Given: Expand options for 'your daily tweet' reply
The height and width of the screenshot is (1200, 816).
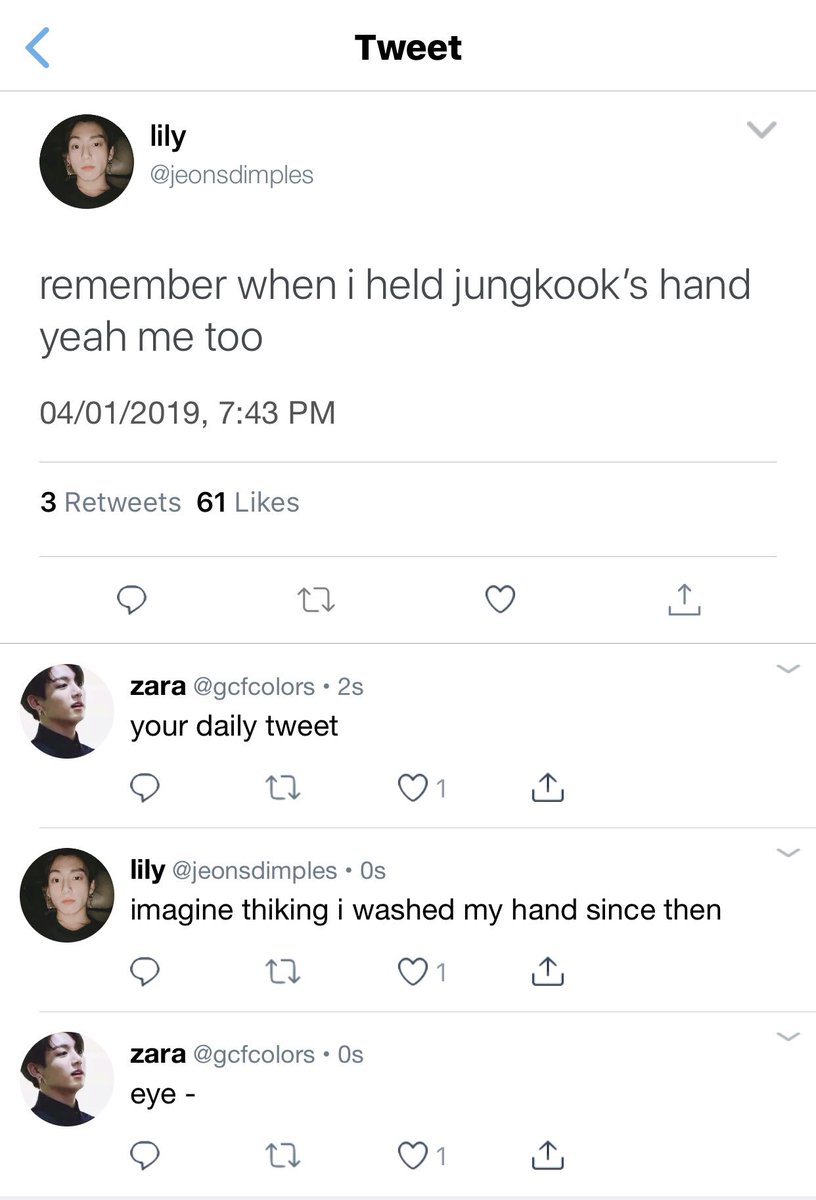Looking at the screenshot, I should 789,669.
